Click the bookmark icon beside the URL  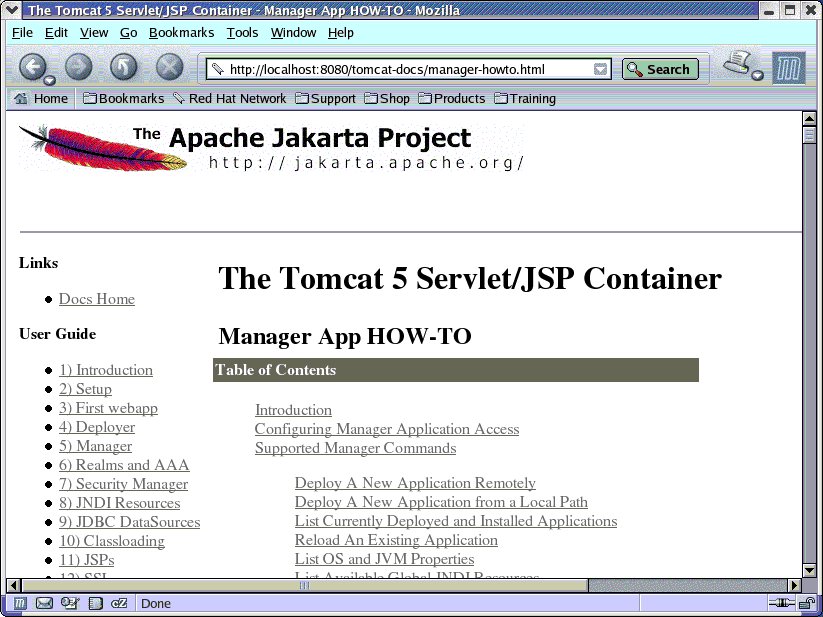217,69
